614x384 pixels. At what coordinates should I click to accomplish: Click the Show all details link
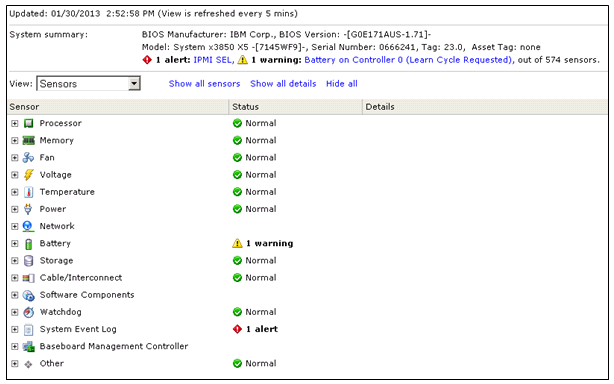[283, 84]
